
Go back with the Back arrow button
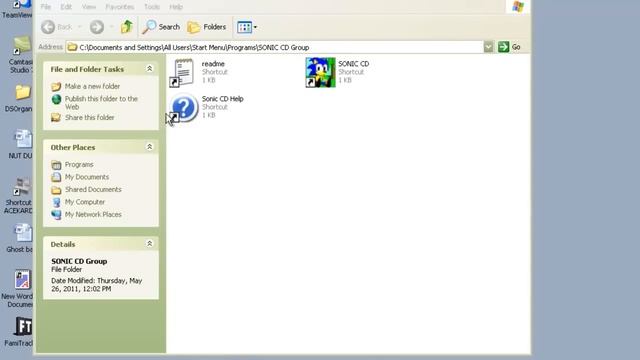pyautogui.click(x=57, y=27)
